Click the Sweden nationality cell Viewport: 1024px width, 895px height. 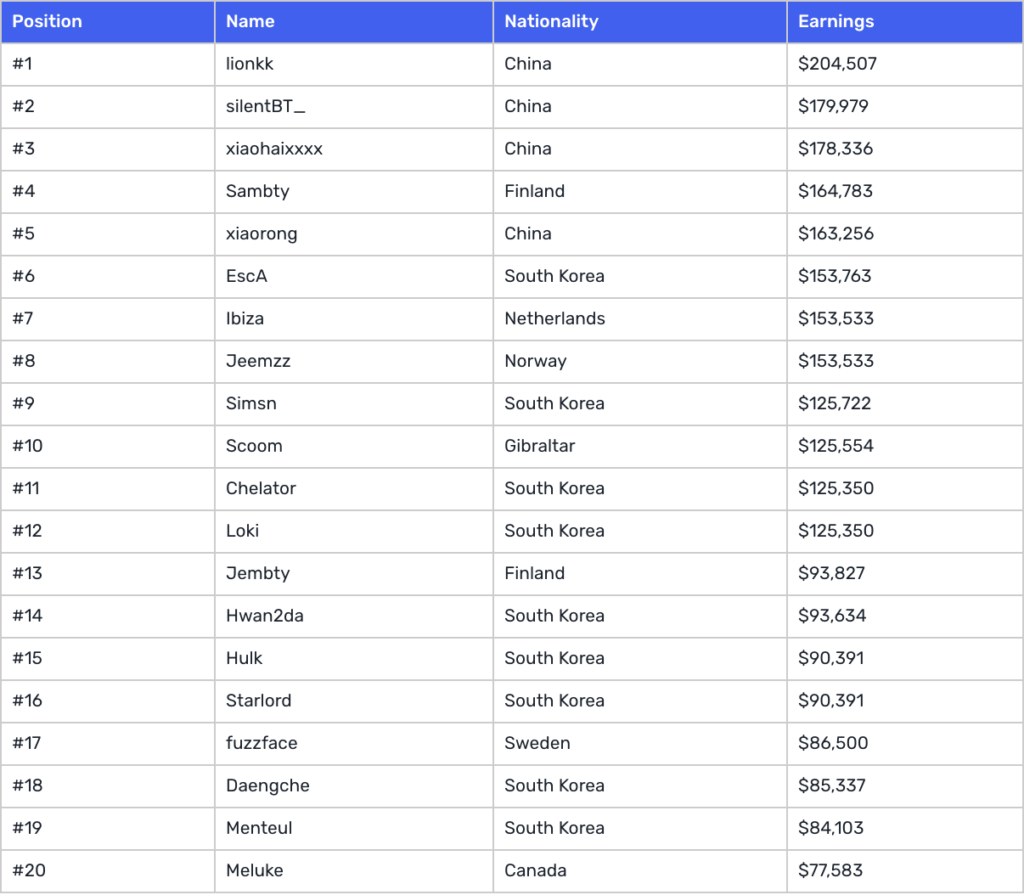(537, 743)
